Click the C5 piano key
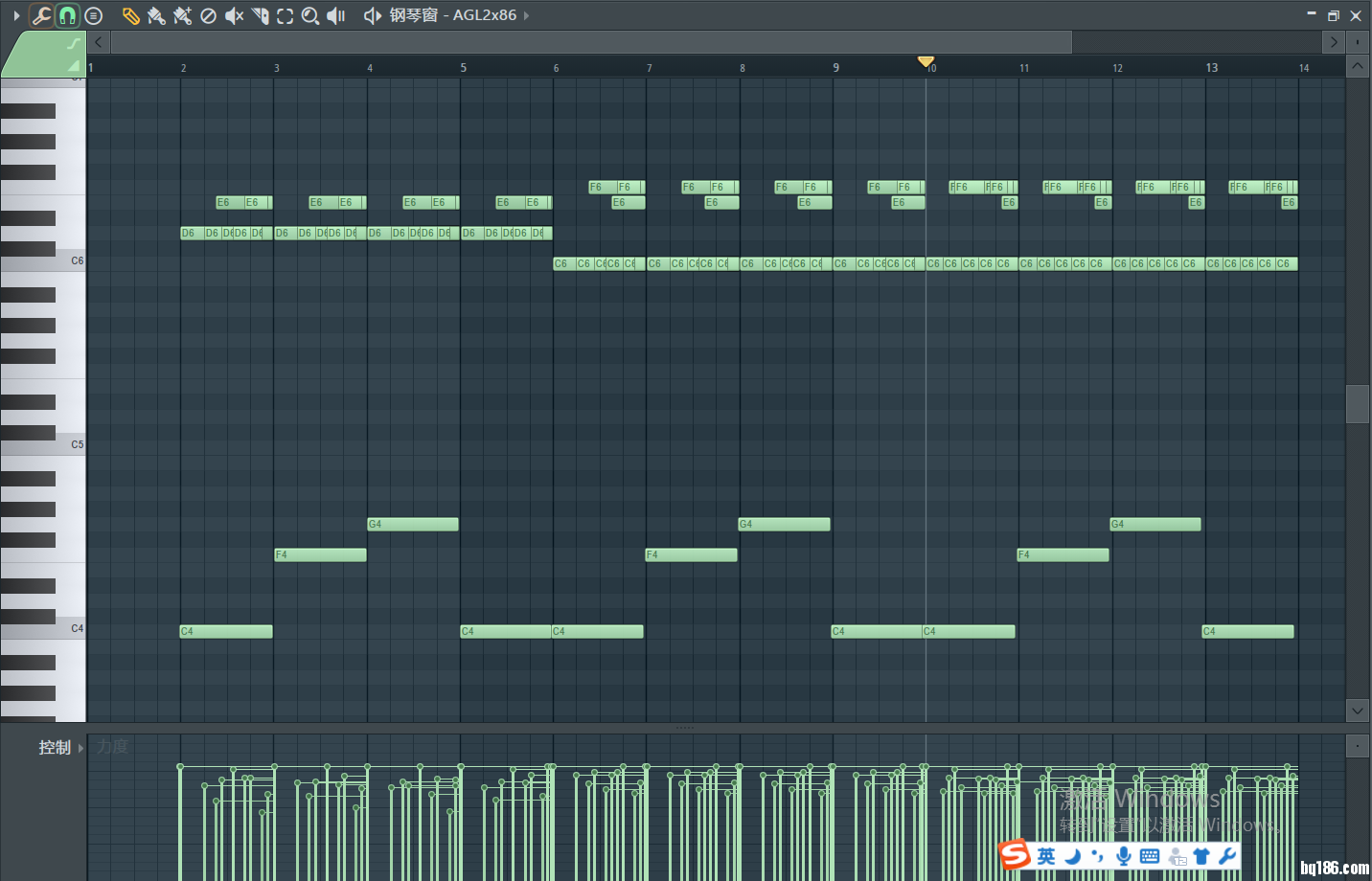This screenshot has height=881, width=1372. 43,445
